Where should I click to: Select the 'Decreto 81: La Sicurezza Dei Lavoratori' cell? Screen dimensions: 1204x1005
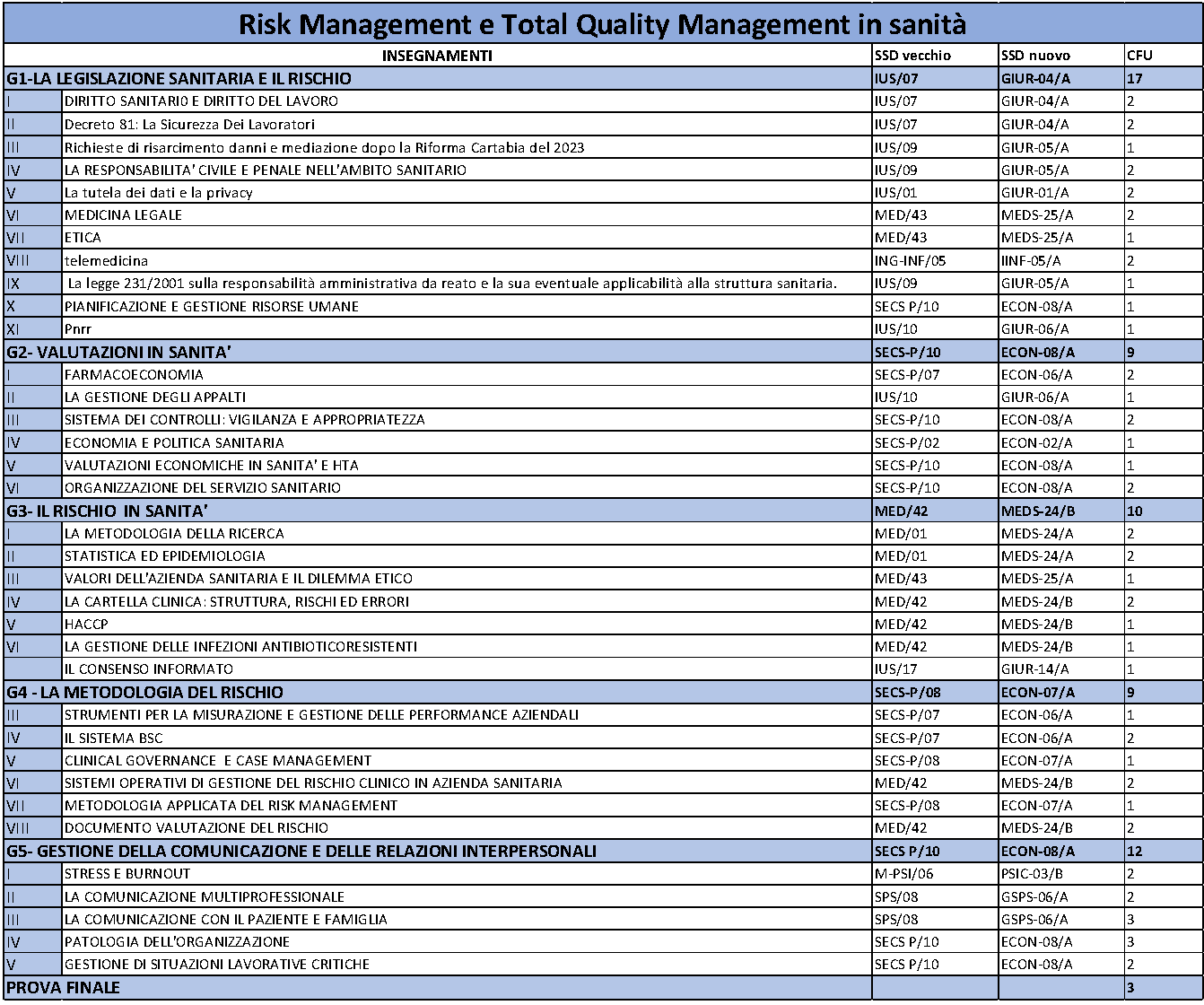pos(467,124)
